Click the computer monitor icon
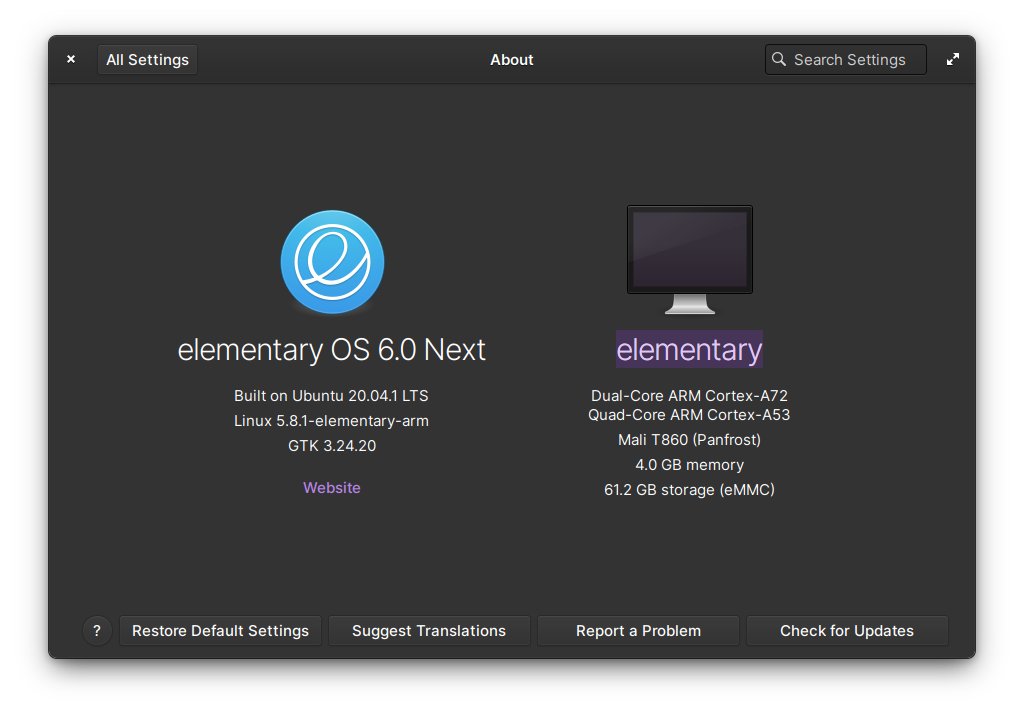 [689, 257]
